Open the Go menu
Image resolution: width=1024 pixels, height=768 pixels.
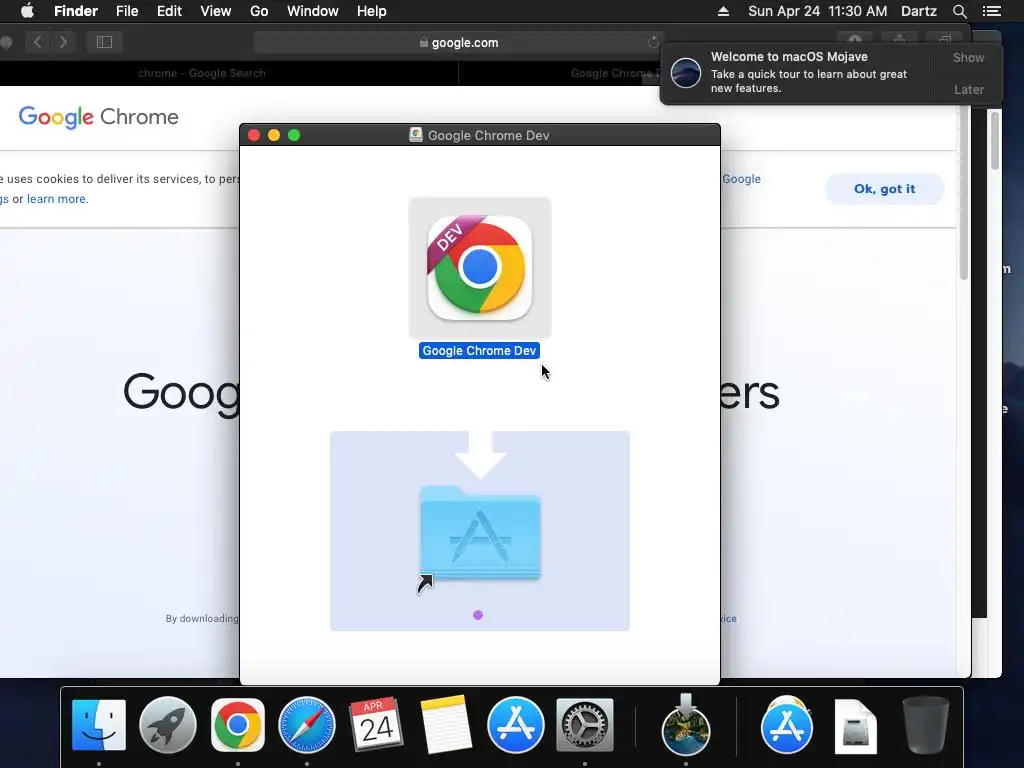[x=259, y=11]
